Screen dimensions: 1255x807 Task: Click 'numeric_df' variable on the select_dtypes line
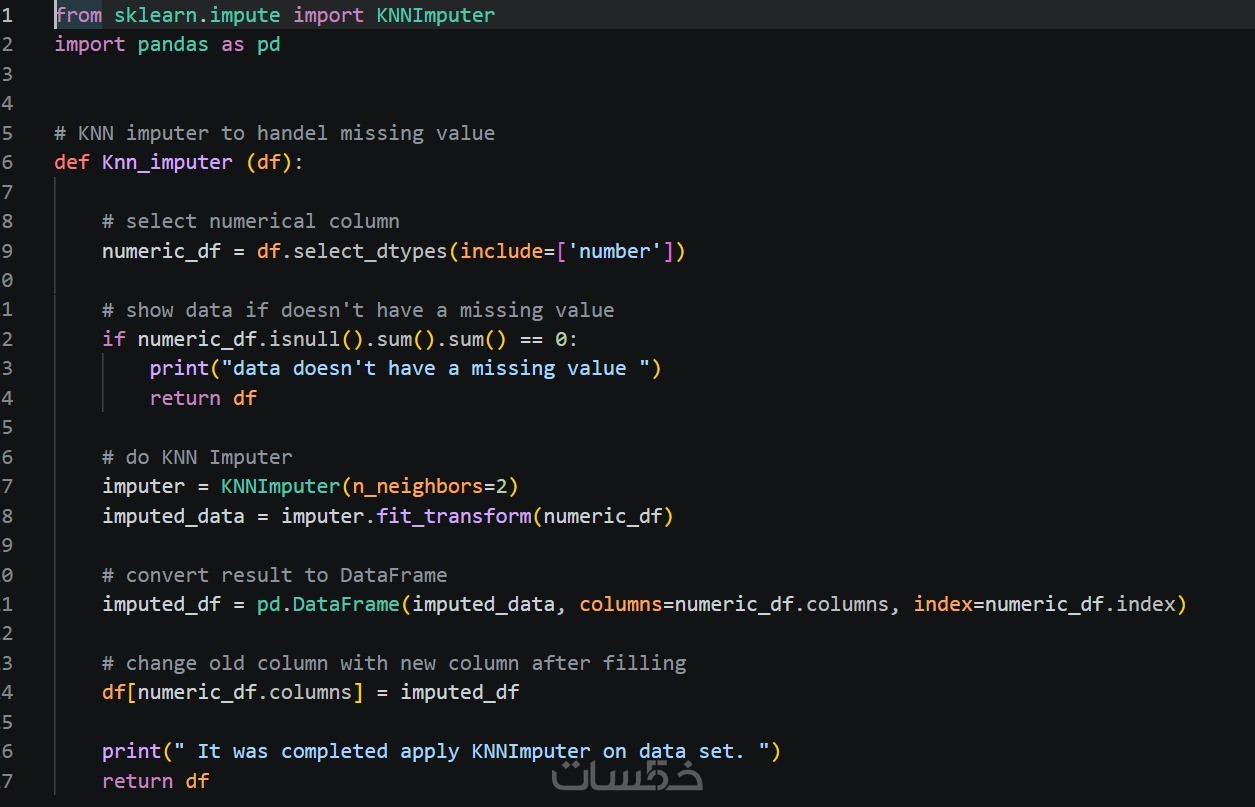[161, 251]
